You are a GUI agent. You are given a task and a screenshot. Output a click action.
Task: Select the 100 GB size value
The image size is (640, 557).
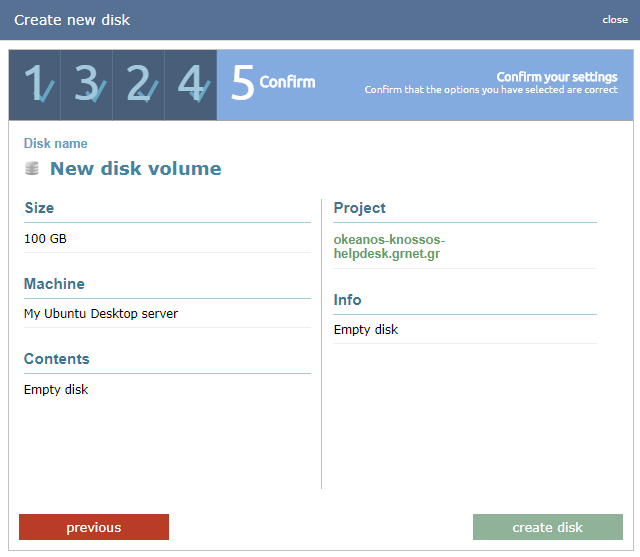[45, 239]
